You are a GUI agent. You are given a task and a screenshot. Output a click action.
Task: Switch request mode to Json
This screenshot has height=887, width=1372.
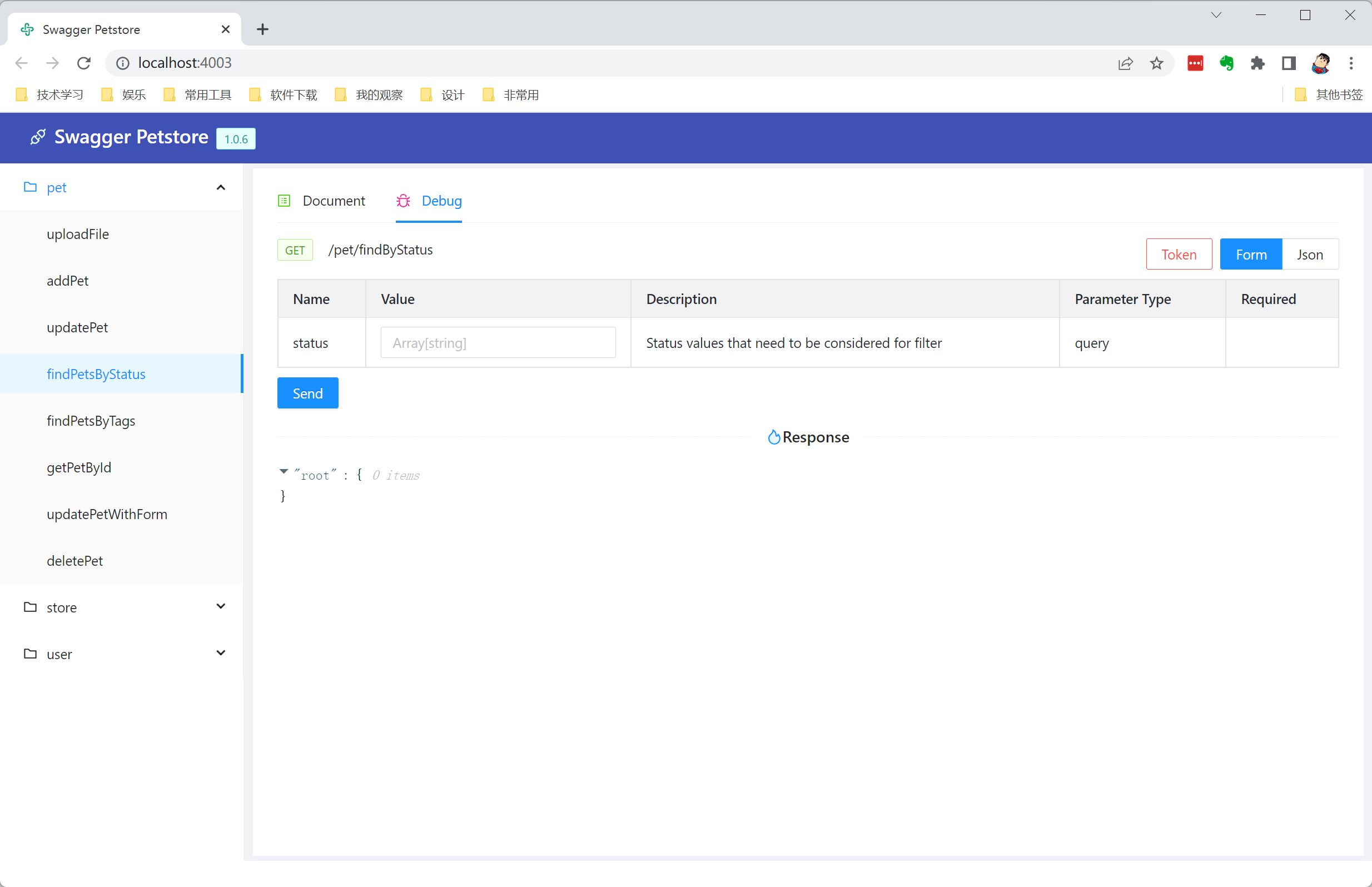pos(1309,254)
